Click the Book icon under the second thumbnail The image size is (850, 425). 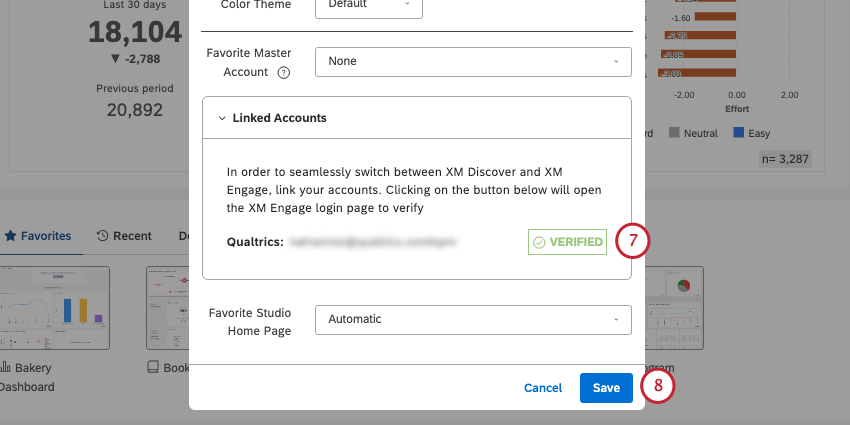point(153,367)
